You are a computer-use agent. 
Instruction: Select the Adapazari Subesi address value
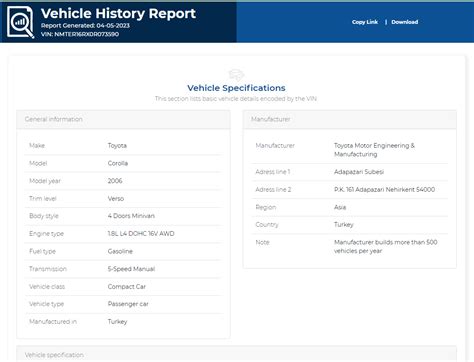[x=359, y=172]
